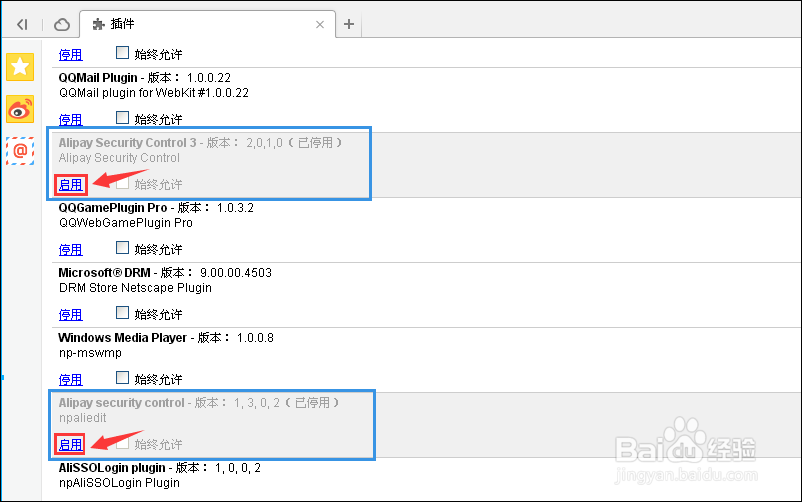The height and width of the screenshot is (502, 802).
Task: Disable Microsoft DRM via 停用 link
Action: [71, 315]
